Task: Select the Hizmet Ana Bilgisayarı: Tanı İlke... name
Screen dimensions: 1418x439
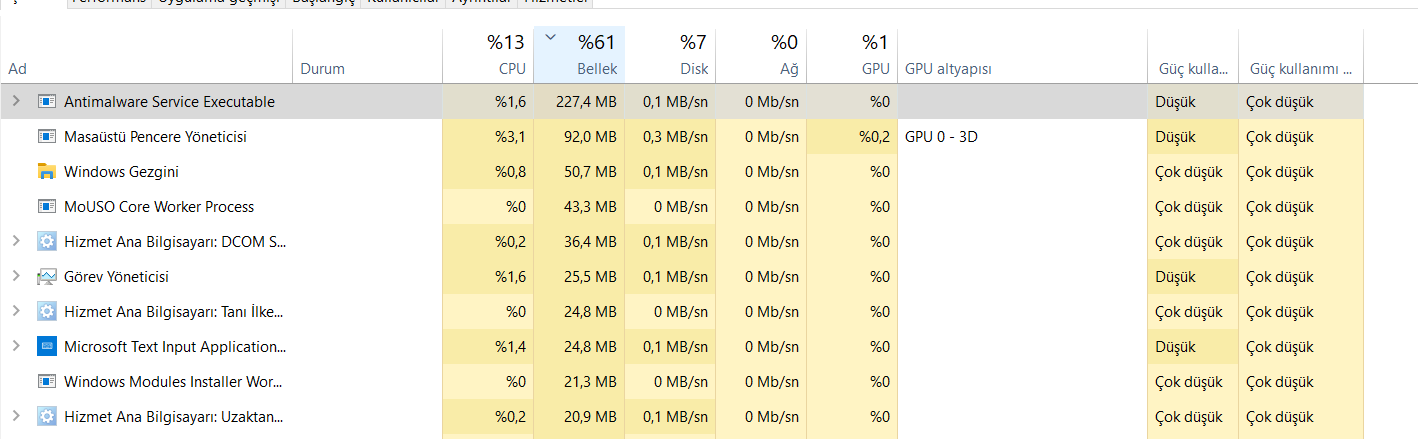Action: click(x=174, y=312)
